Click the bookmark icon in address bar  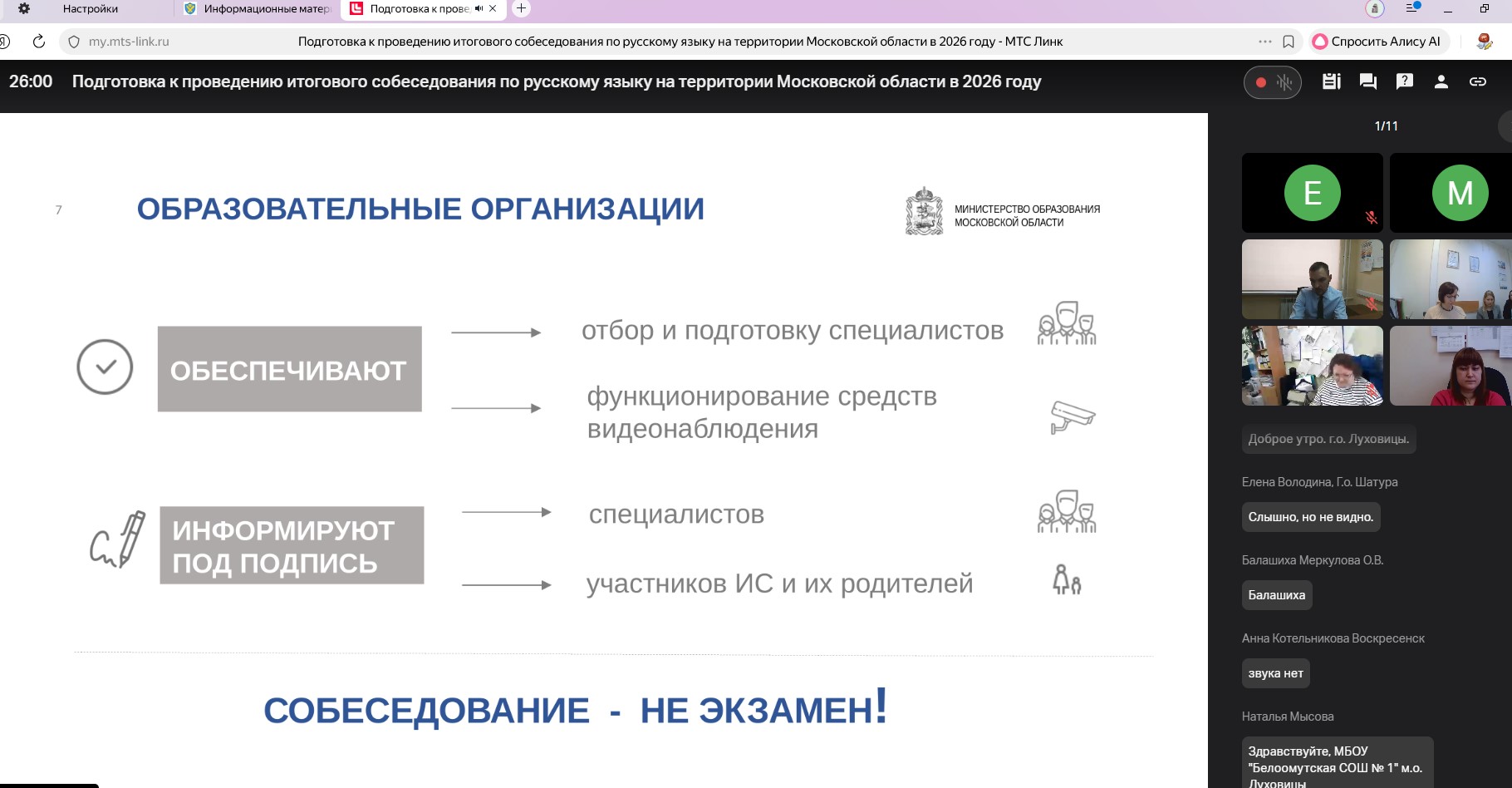1288,41
